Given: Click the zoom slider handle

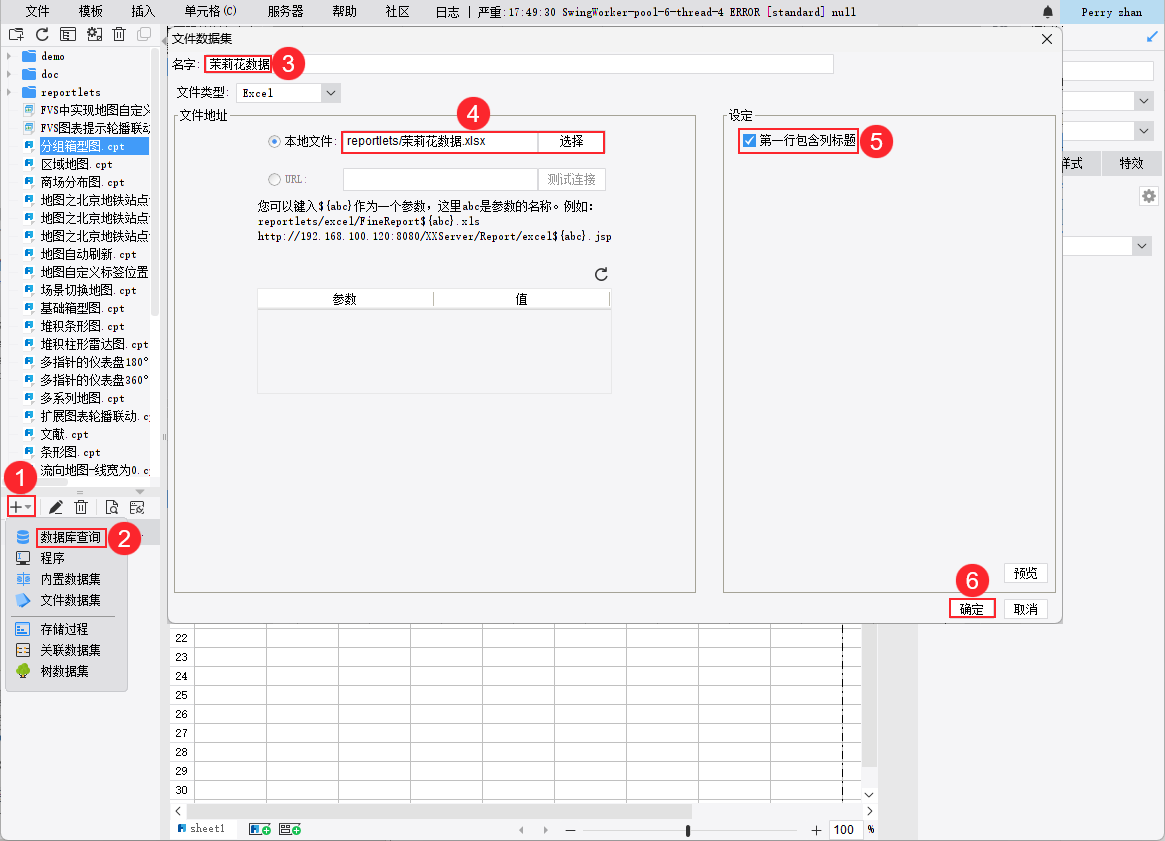Looking at the screenshot, I should click(687, 830).
